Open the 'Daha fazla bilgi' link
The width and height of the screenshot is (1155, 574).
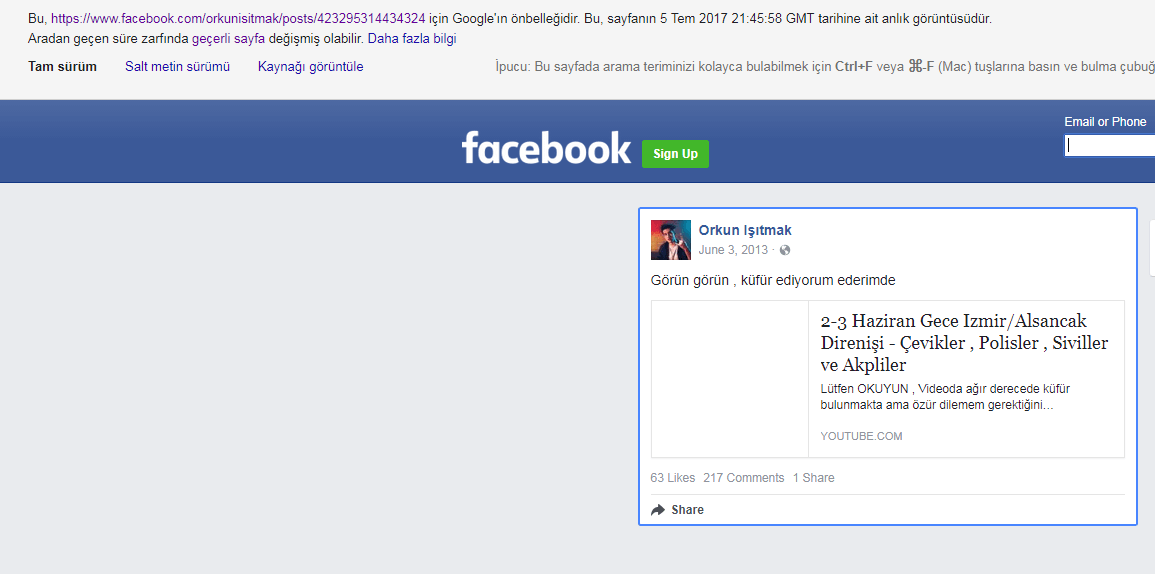pyautogui.click(x=412, y=39)
